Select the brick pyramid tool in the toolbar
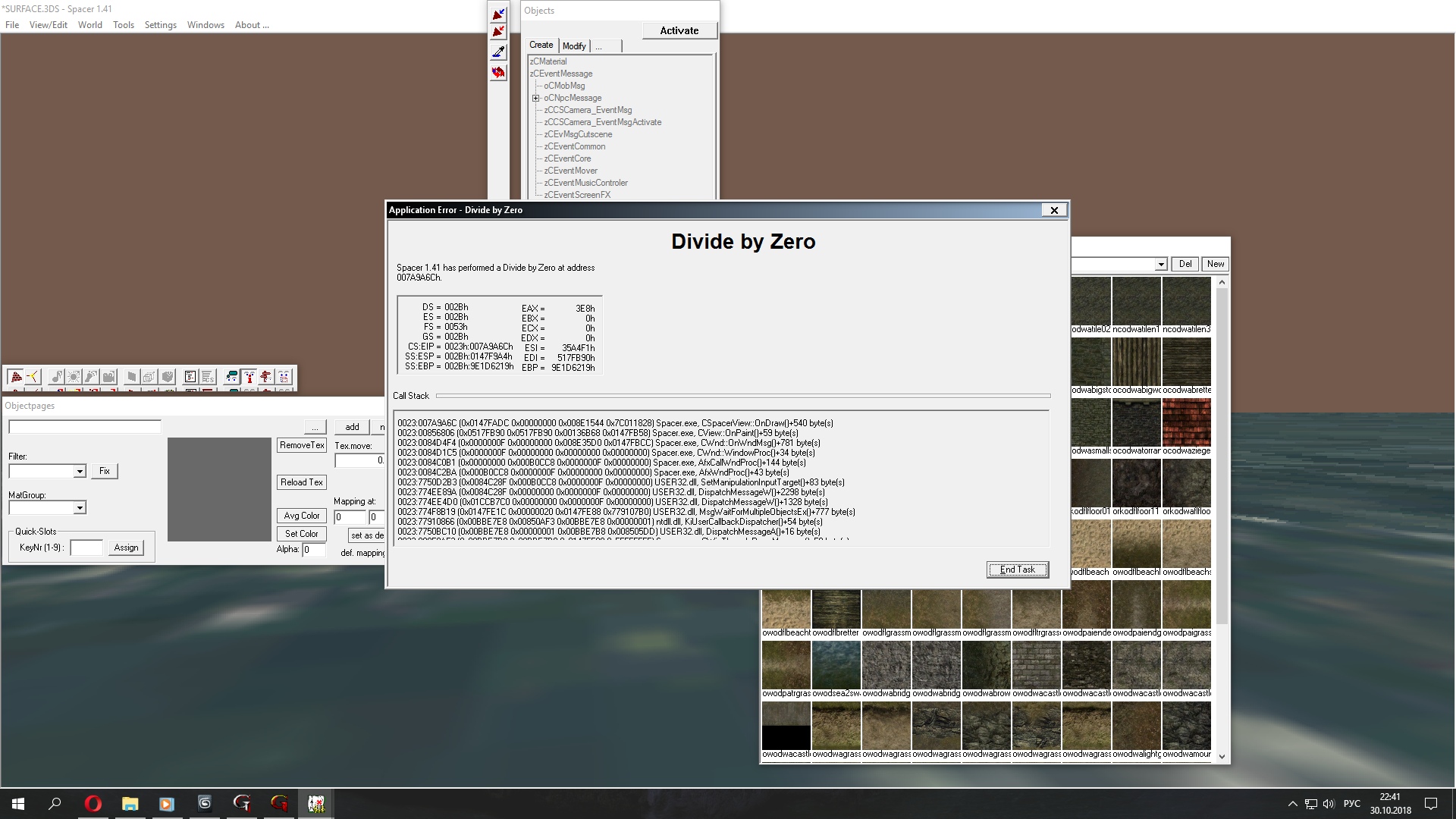Viewport: 1456px width, 819px height. (16, 376)
